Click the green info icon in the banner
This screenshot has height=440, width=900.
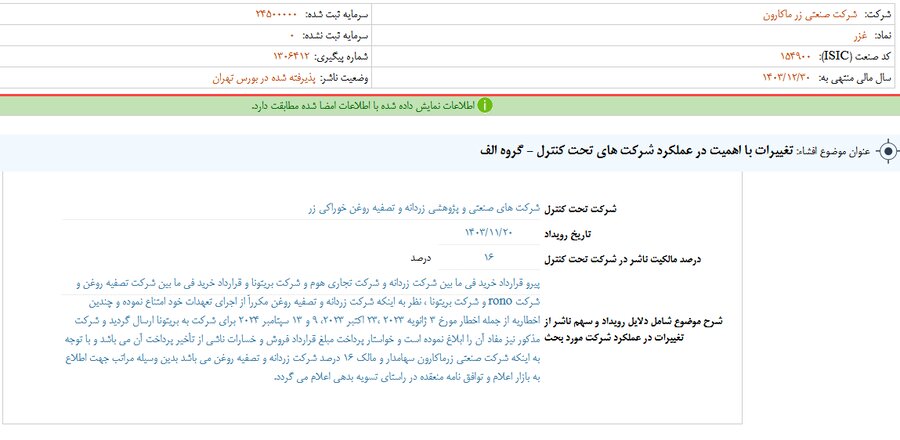(x=485, y=105)
